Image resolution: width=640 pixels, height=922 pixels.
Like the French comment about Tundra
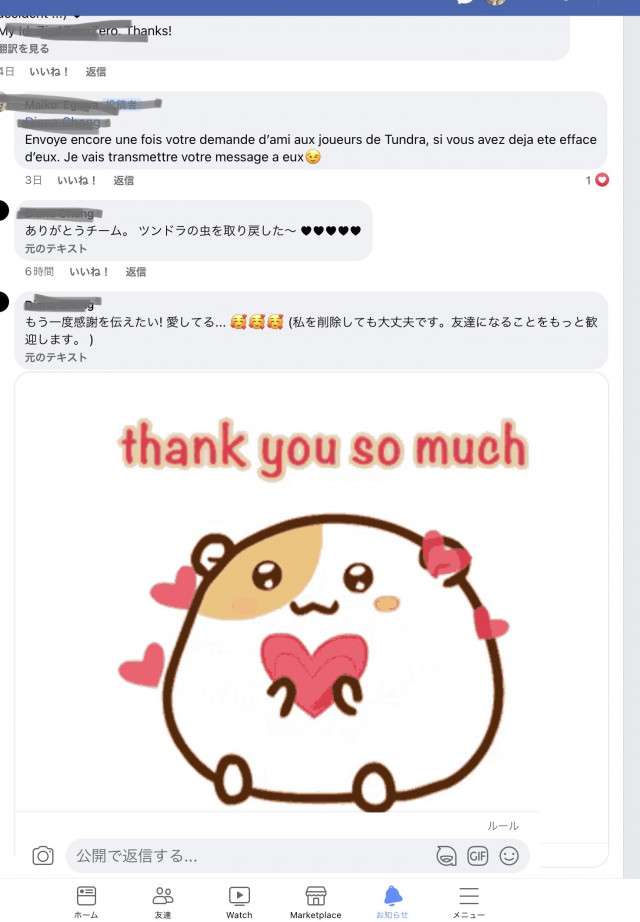click(76, 180)
